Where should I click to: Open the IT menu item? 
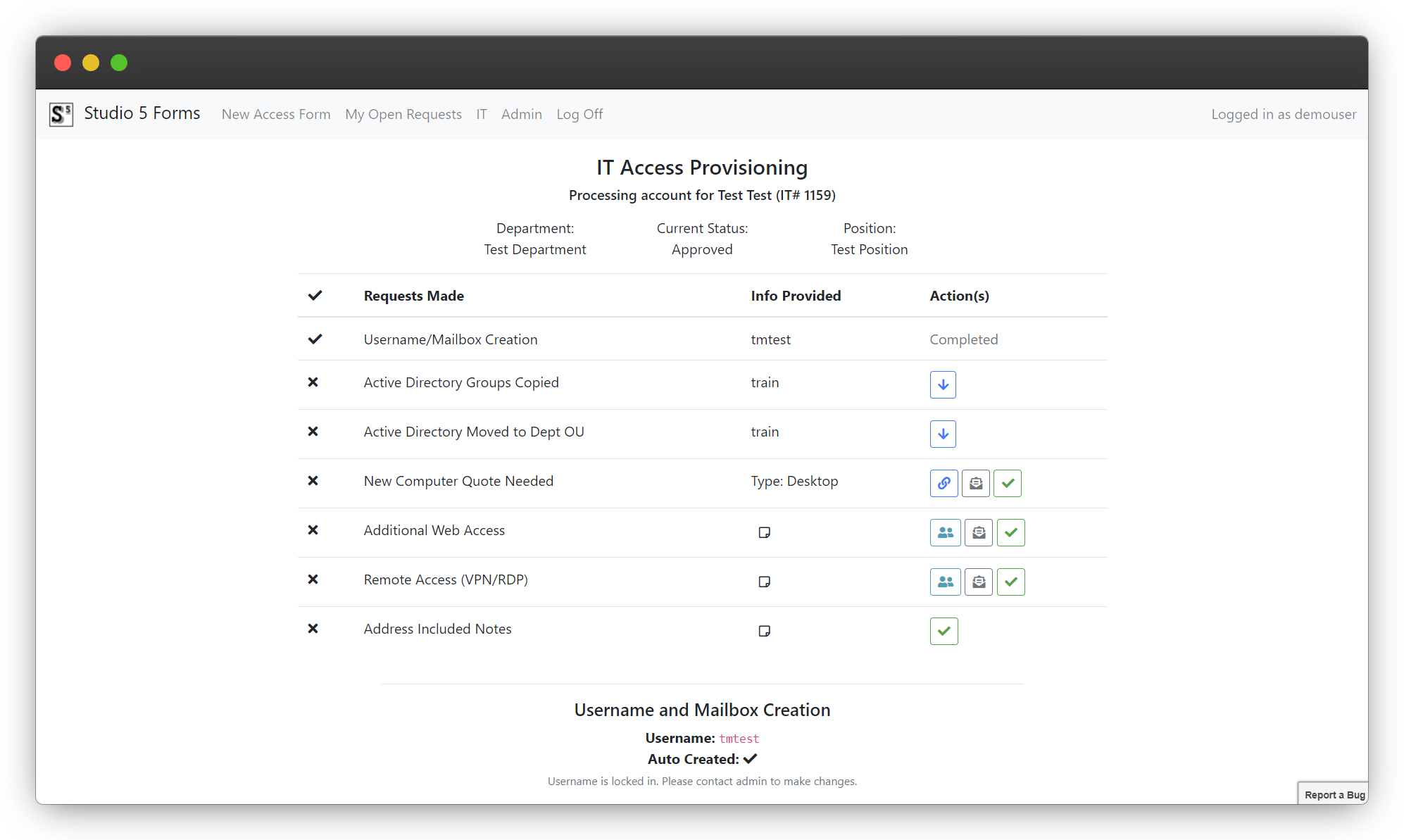pos(482,114)
